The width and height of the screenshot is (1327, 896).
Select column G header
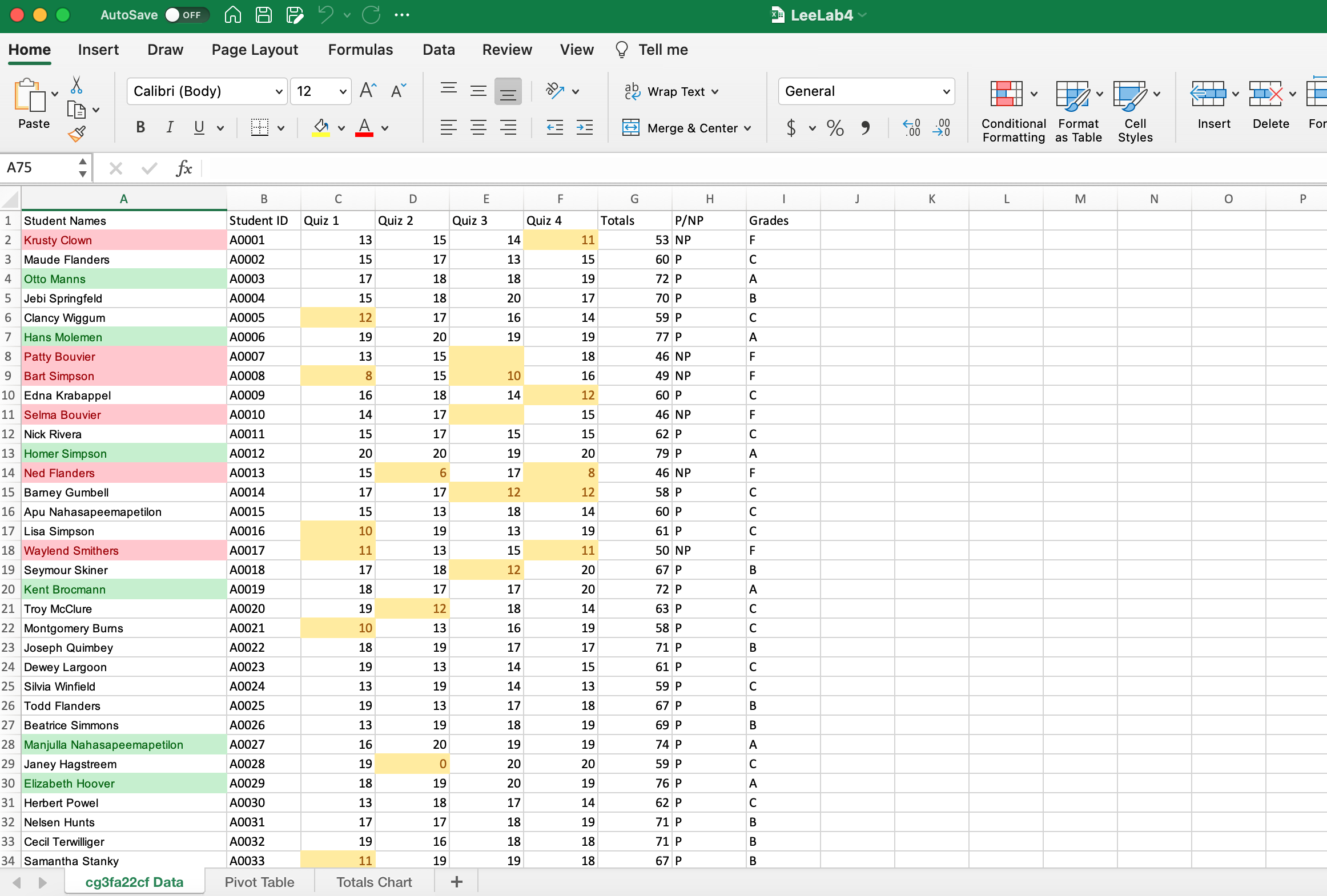click(634, 199)
